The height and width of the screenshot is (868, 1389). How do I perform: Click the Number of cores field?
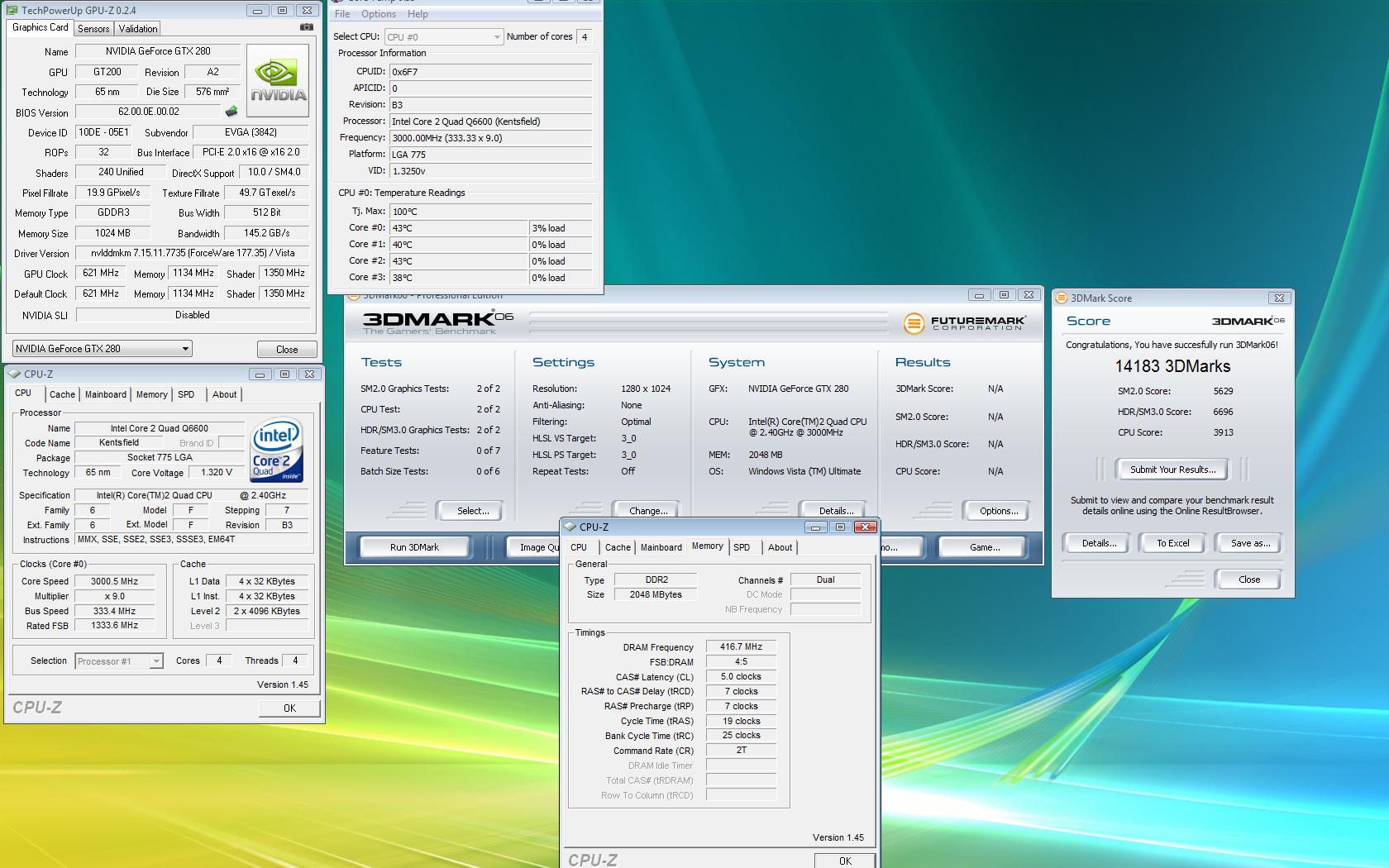(x=585, y=37)
